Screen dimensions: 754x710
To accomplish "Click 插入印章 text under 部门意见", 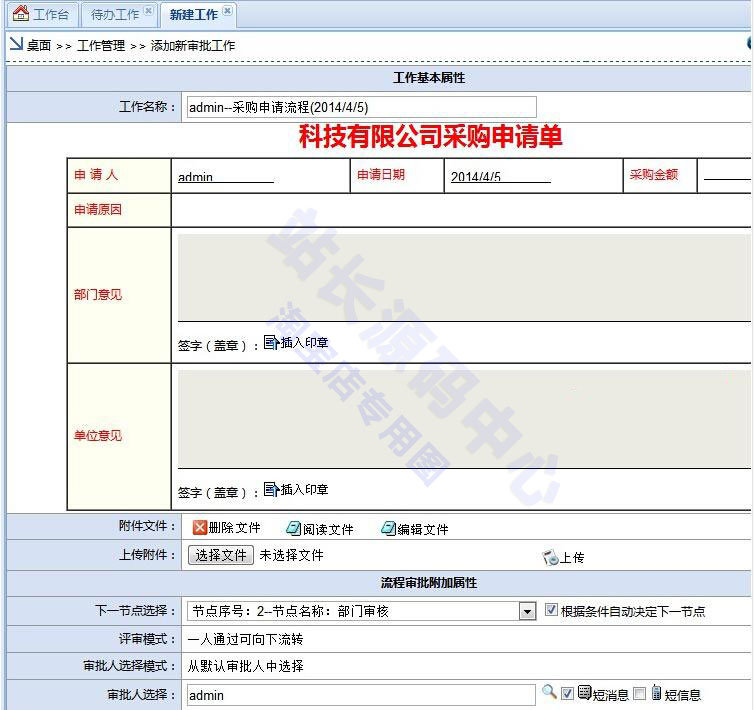I will pos(304,342).
